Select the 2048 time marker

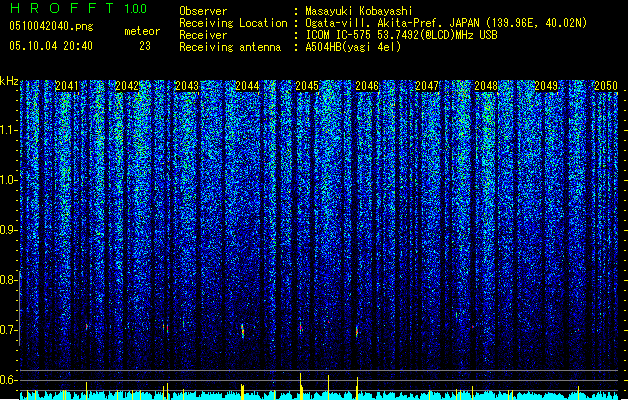click(486, 86)
